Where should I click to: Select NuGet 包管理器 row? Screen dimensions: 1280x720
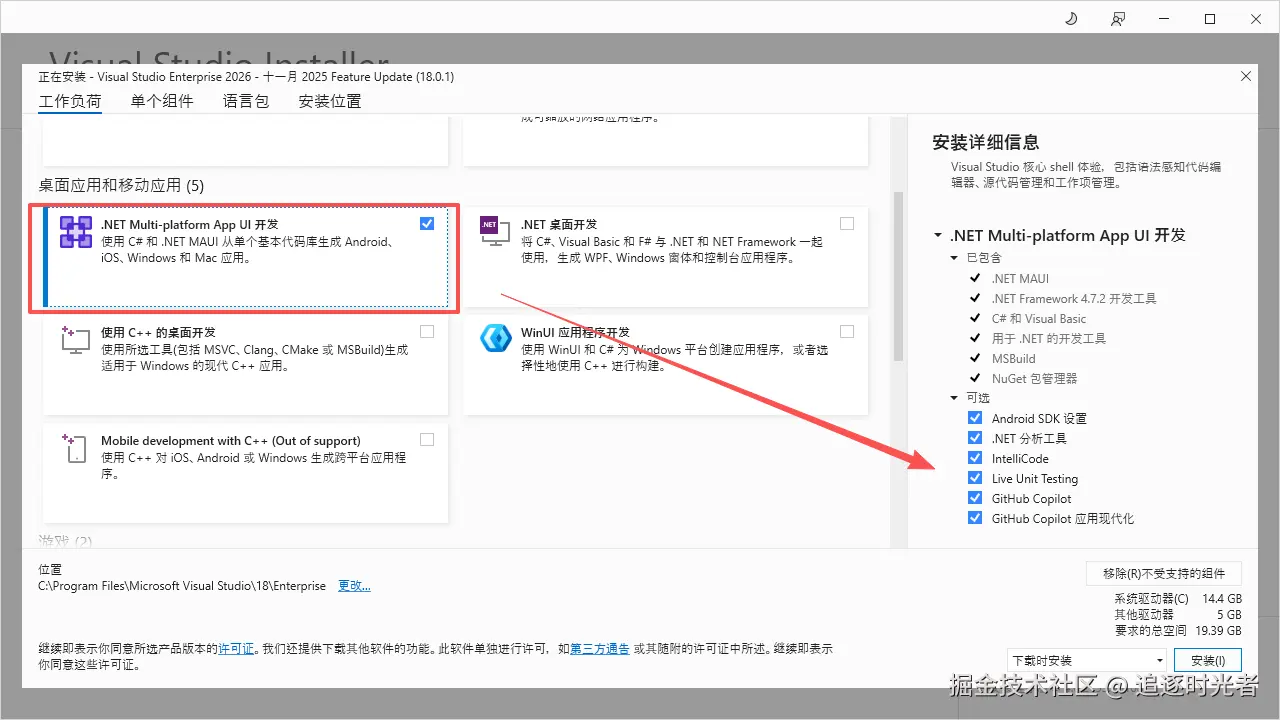click(1034, 378)
